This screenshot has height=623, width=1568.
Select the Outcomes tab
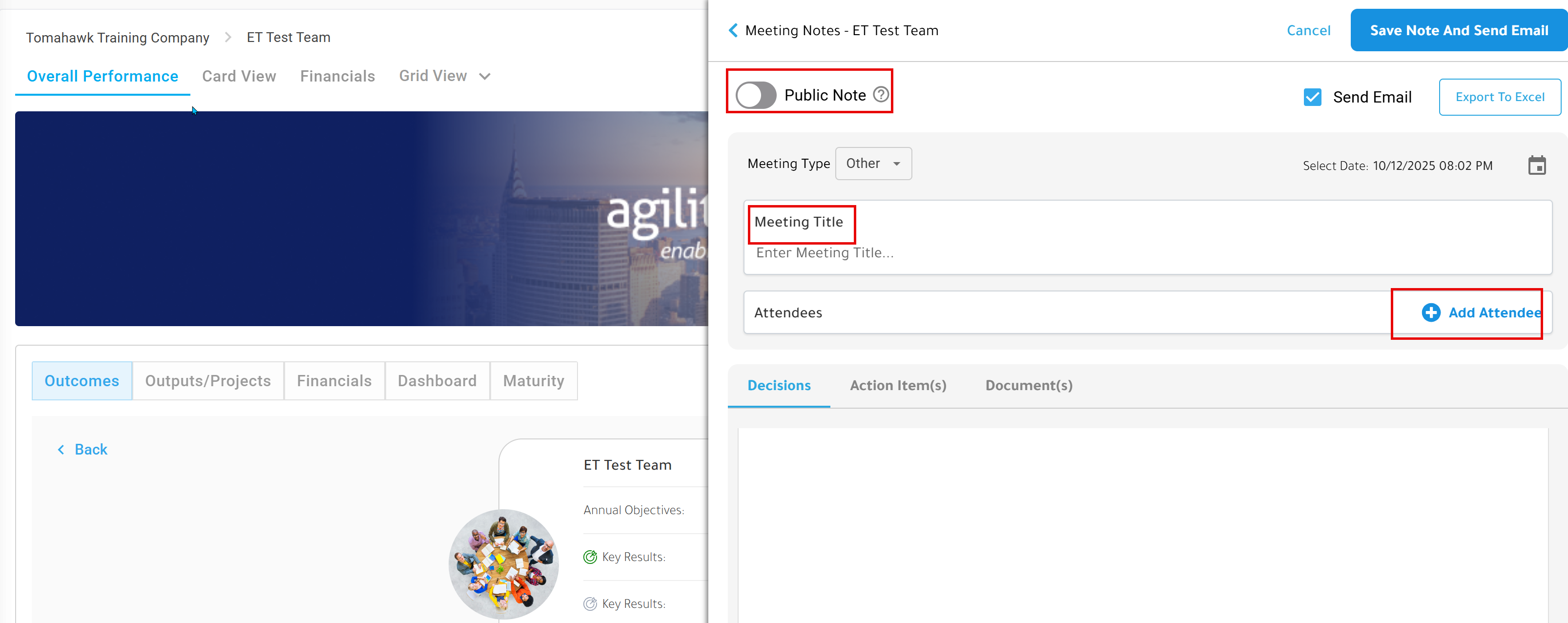click(x=82, y=381)
